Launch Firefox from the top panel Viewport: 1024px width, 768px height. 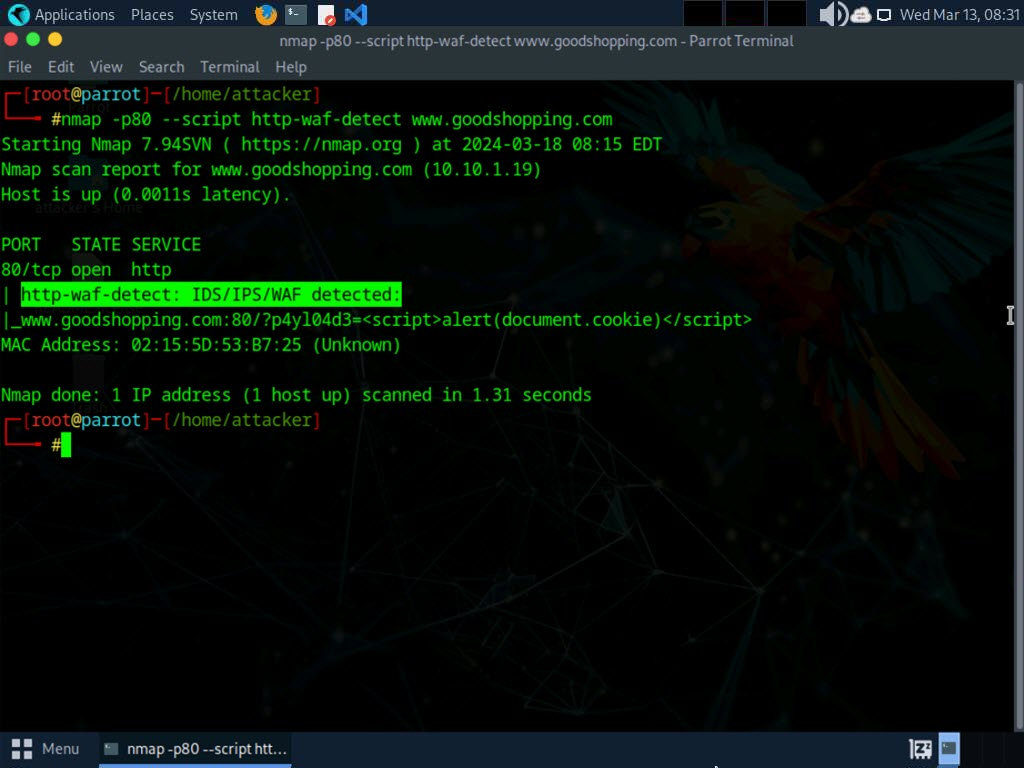point(266,15)
